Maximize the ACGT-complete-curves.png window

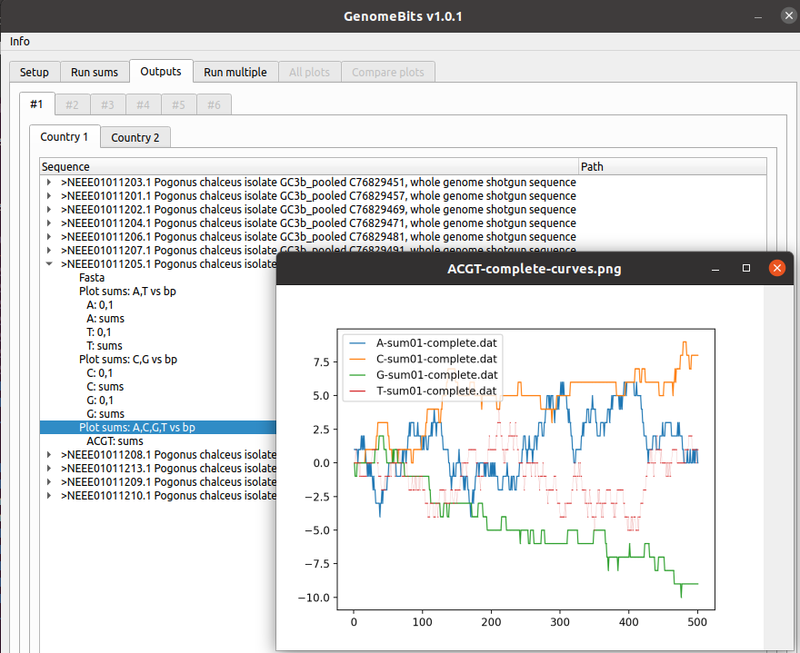(746, 269)
